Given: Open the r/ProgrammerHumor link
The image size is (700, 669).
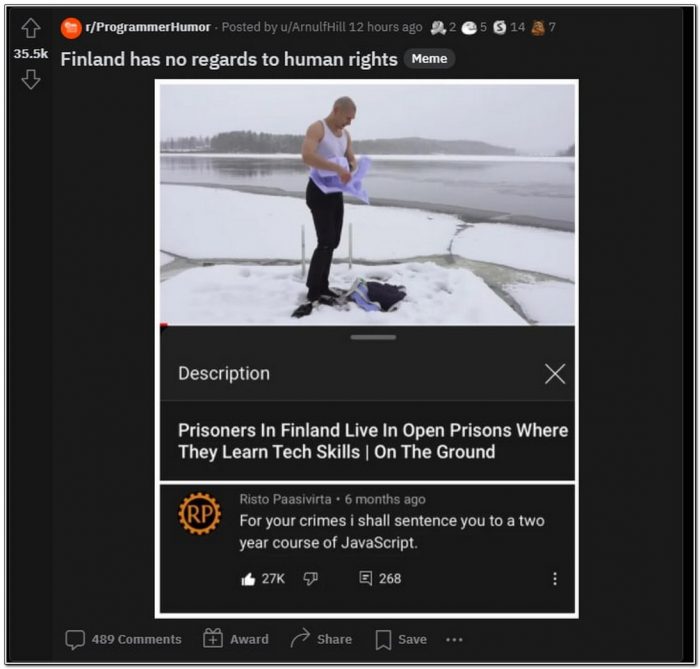Looking at the screenshot, I should coord(148,27).
